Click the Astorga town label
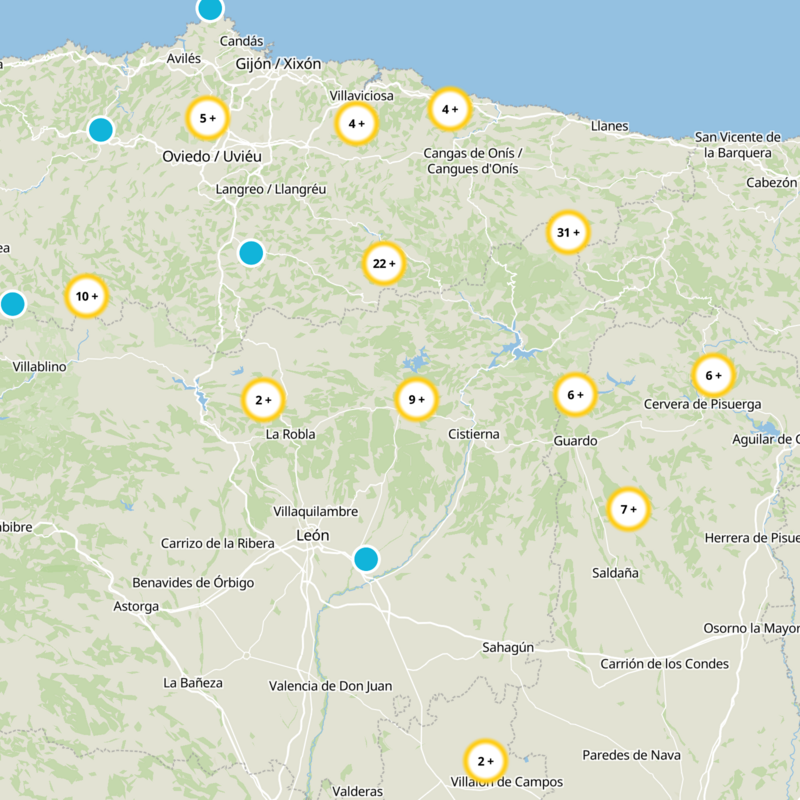800x800 pixels. coord(136,607)
